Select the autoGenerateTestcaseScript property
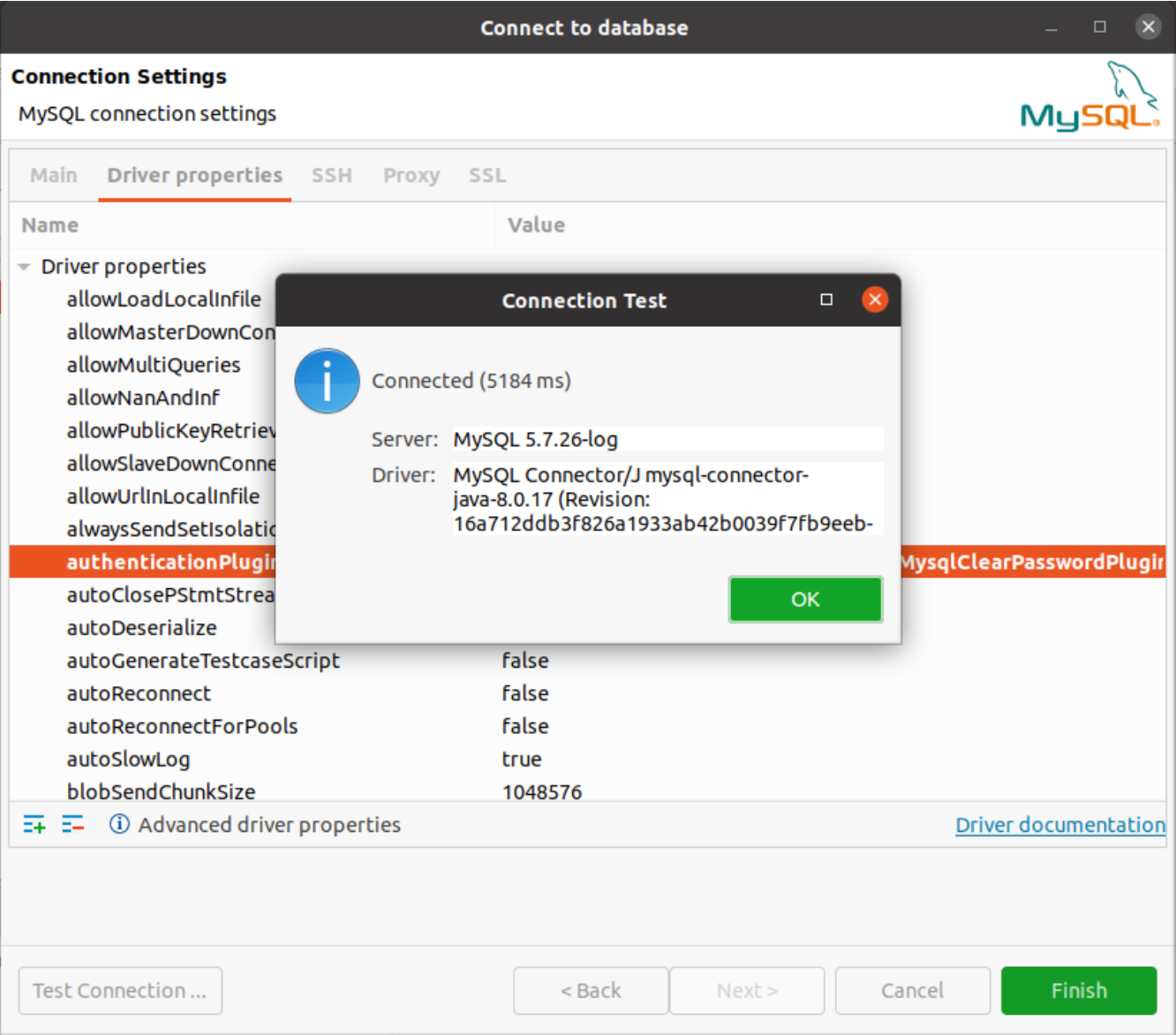 [203, 661]
